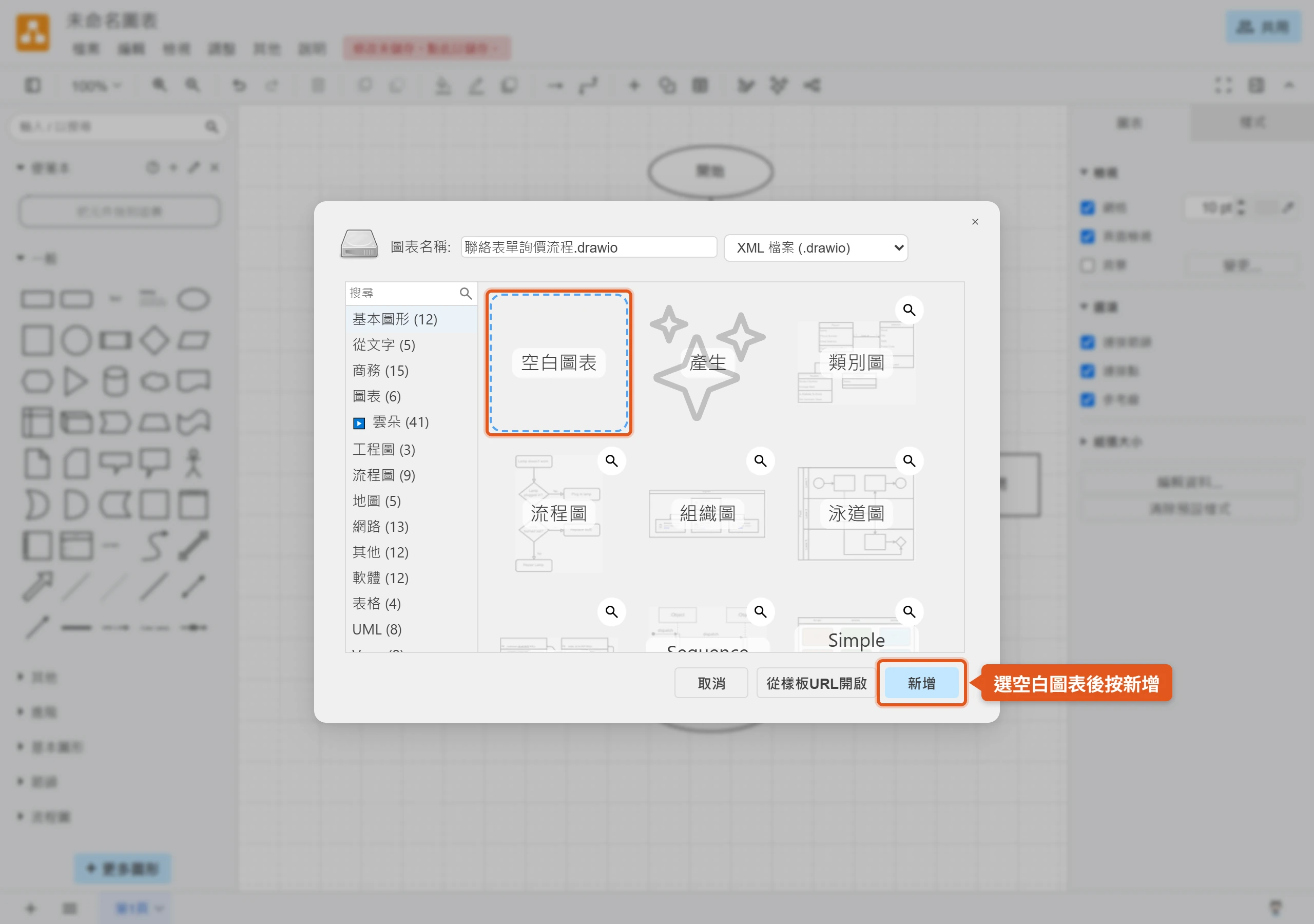The image size is (1314, 924).
Task: Click the storage drive icon in dialog
Action: pyautogui.click(x=358, y=244)
